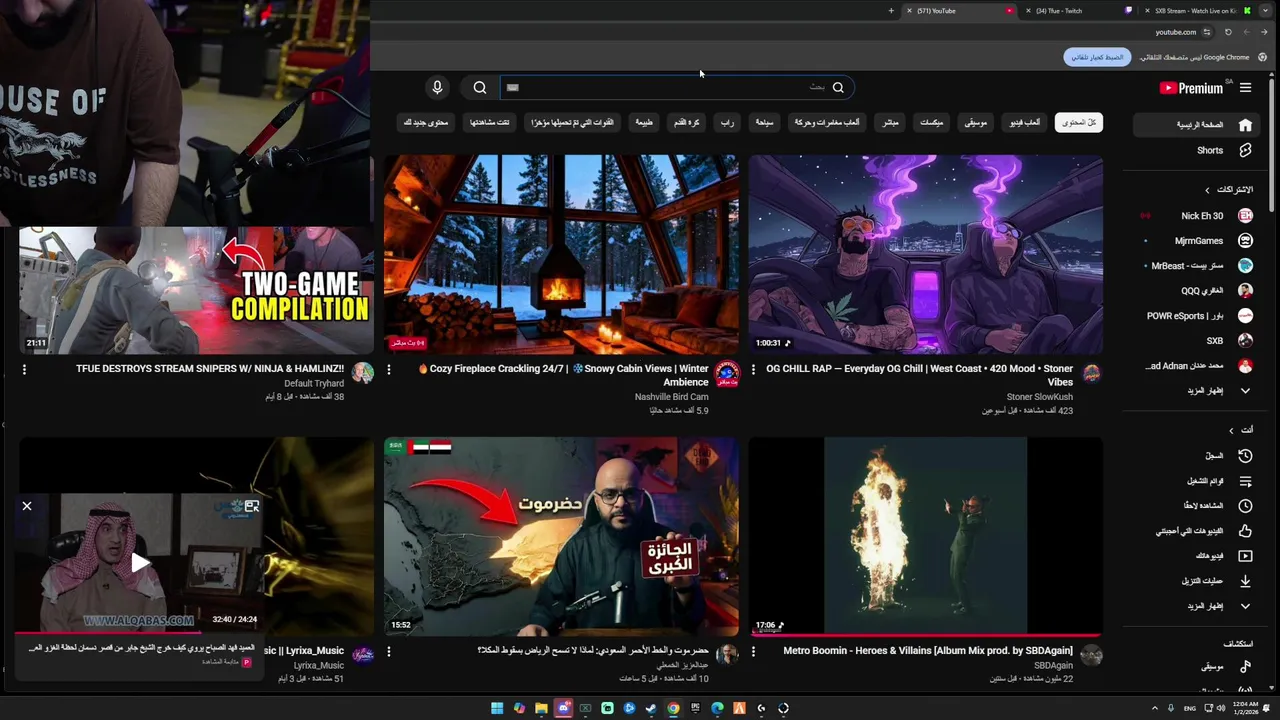Open MjrmGames subscription channel
Viewport: 1280px width, 720px height.
(x=1196, y=241)
